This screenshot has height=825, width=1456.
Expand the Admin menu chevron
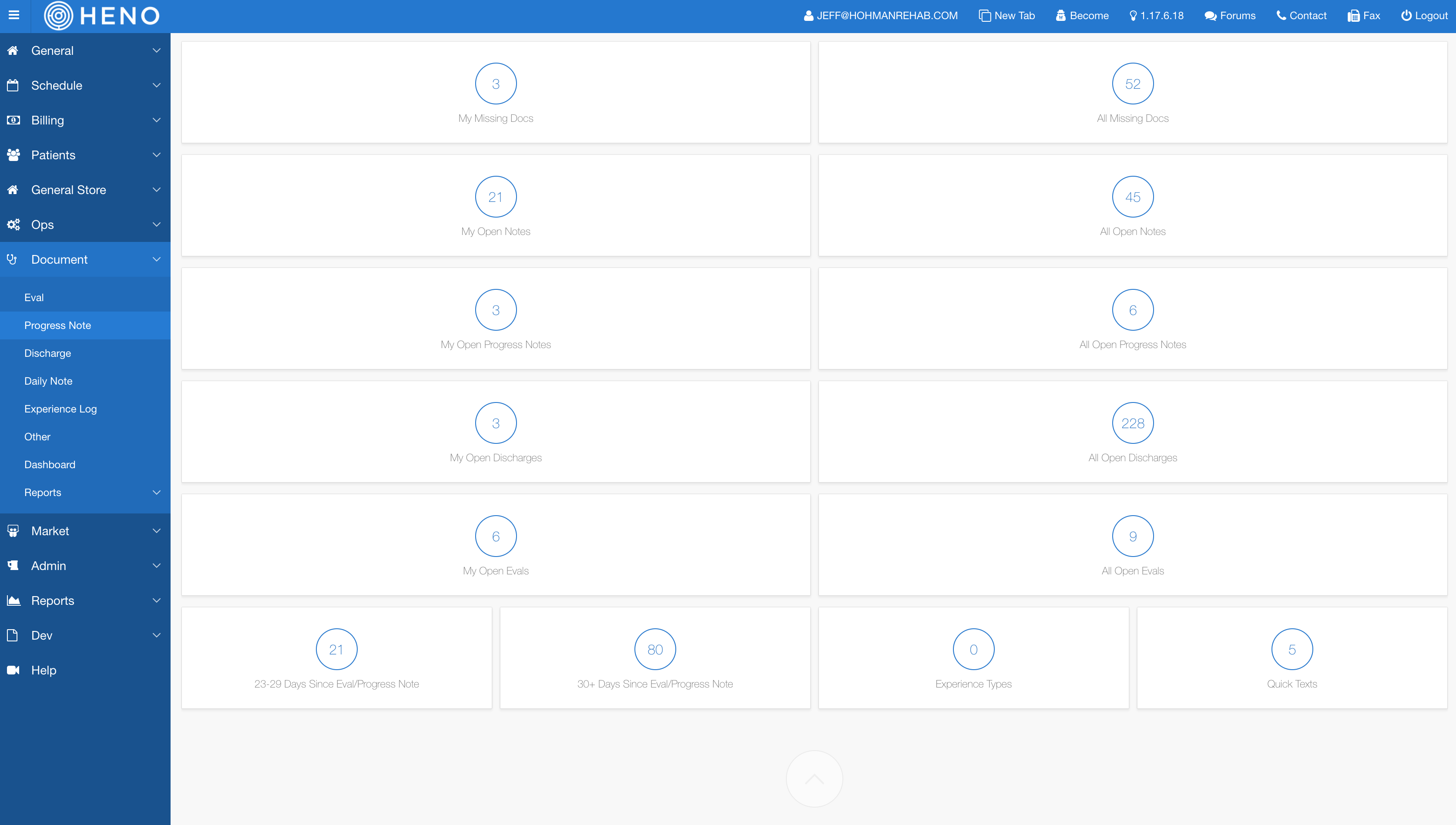(x=156, y=566)
